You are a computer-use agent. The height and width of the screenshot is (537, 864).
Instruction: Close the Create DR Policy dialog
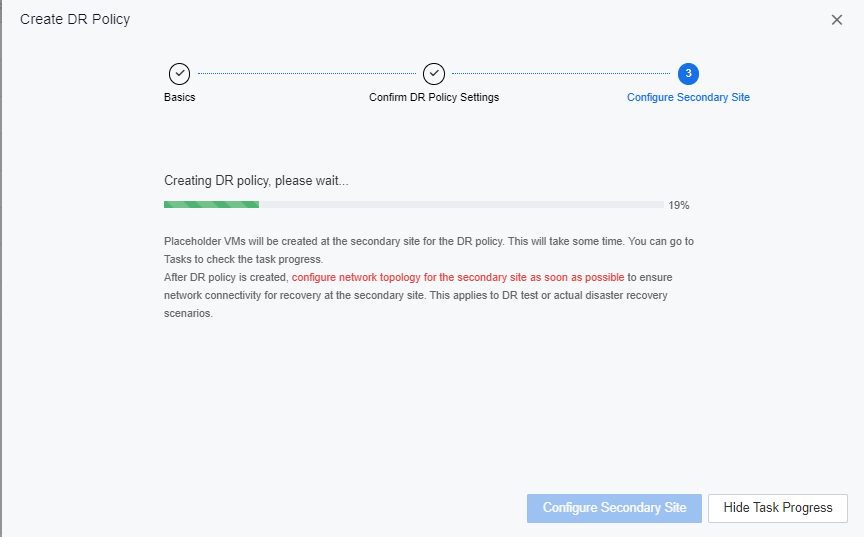tap(837, 20)
